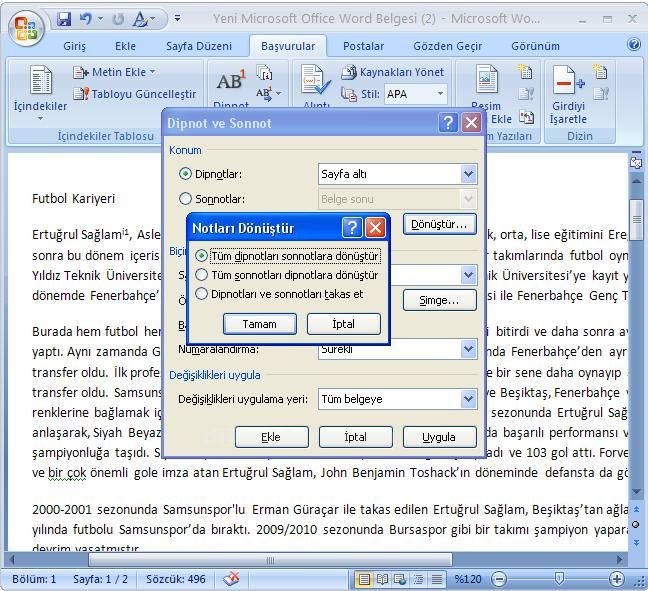Save the document with the floppy icon
This screenshot has height=591, width=648.
click(x=64, y=19)
